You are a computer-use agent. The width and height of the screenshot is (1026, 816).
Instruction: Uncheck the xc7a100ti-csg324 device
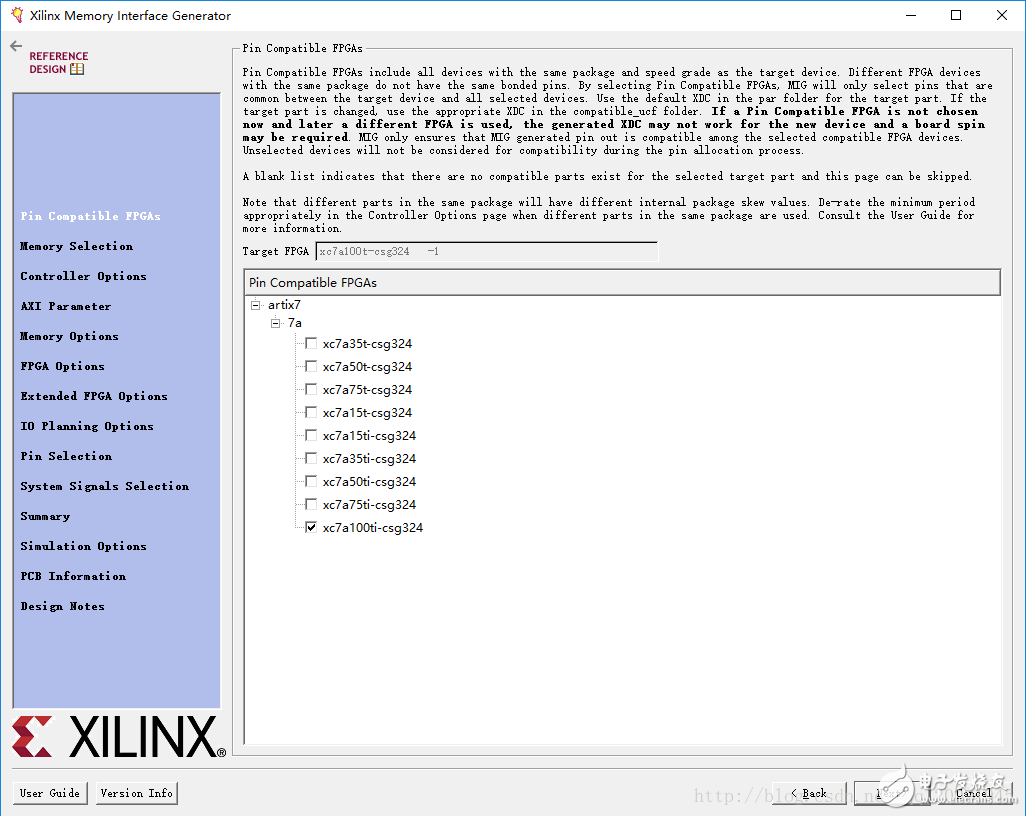pos(311,527)
